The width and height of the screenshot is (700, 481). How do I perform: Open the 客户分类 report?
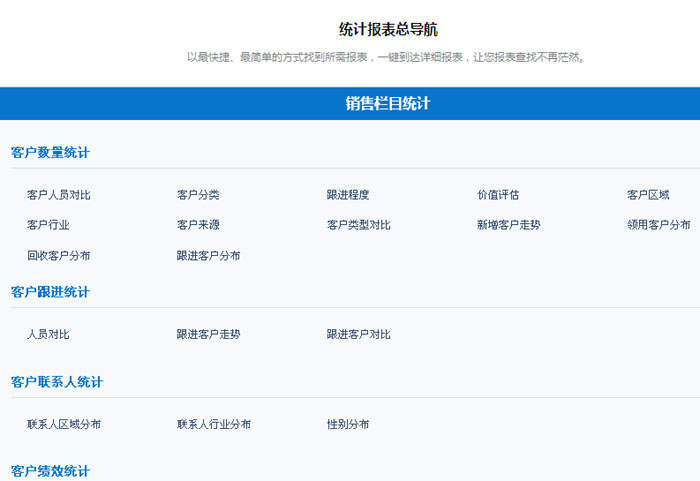click(198, 195)
